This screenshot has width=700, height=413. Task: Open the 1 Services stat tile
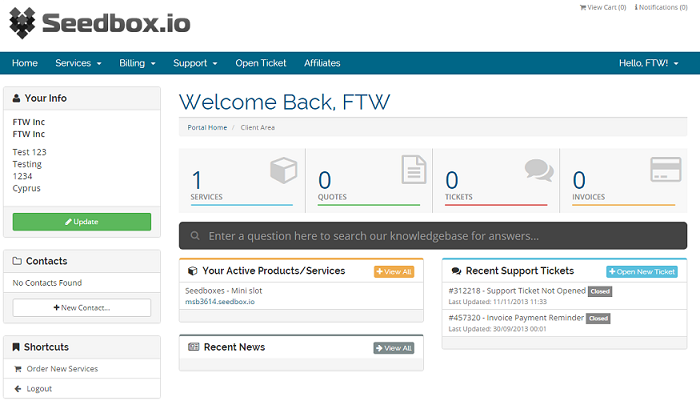click(x=242, y=180)
